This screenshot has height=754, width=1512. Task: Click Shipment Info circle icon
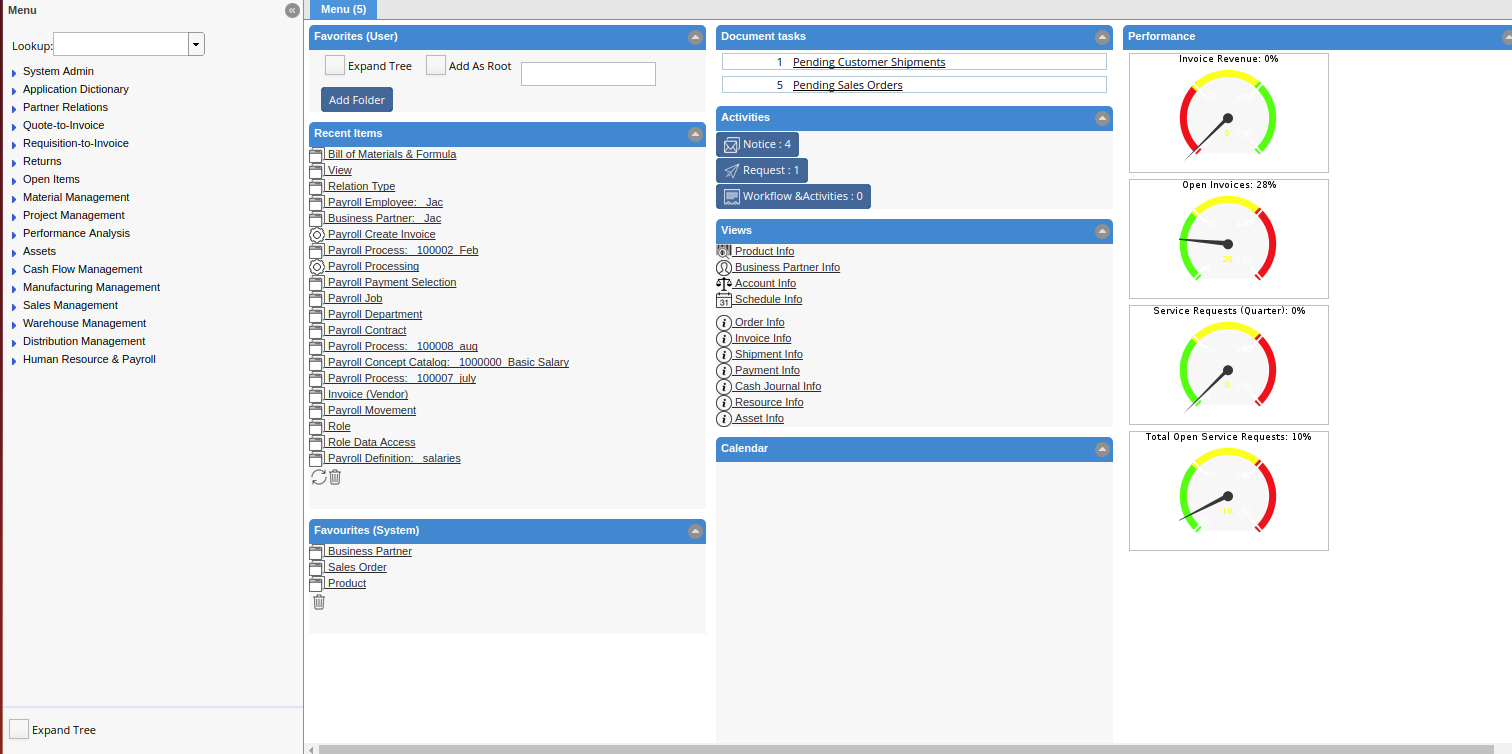tap(724, 354)
